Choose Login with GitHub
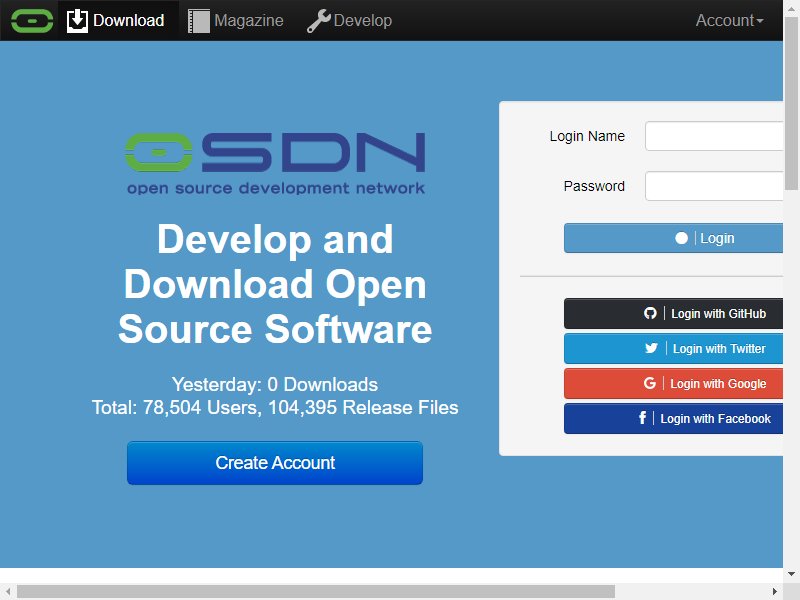The image size is (800, 600). (x=673, y=313)
